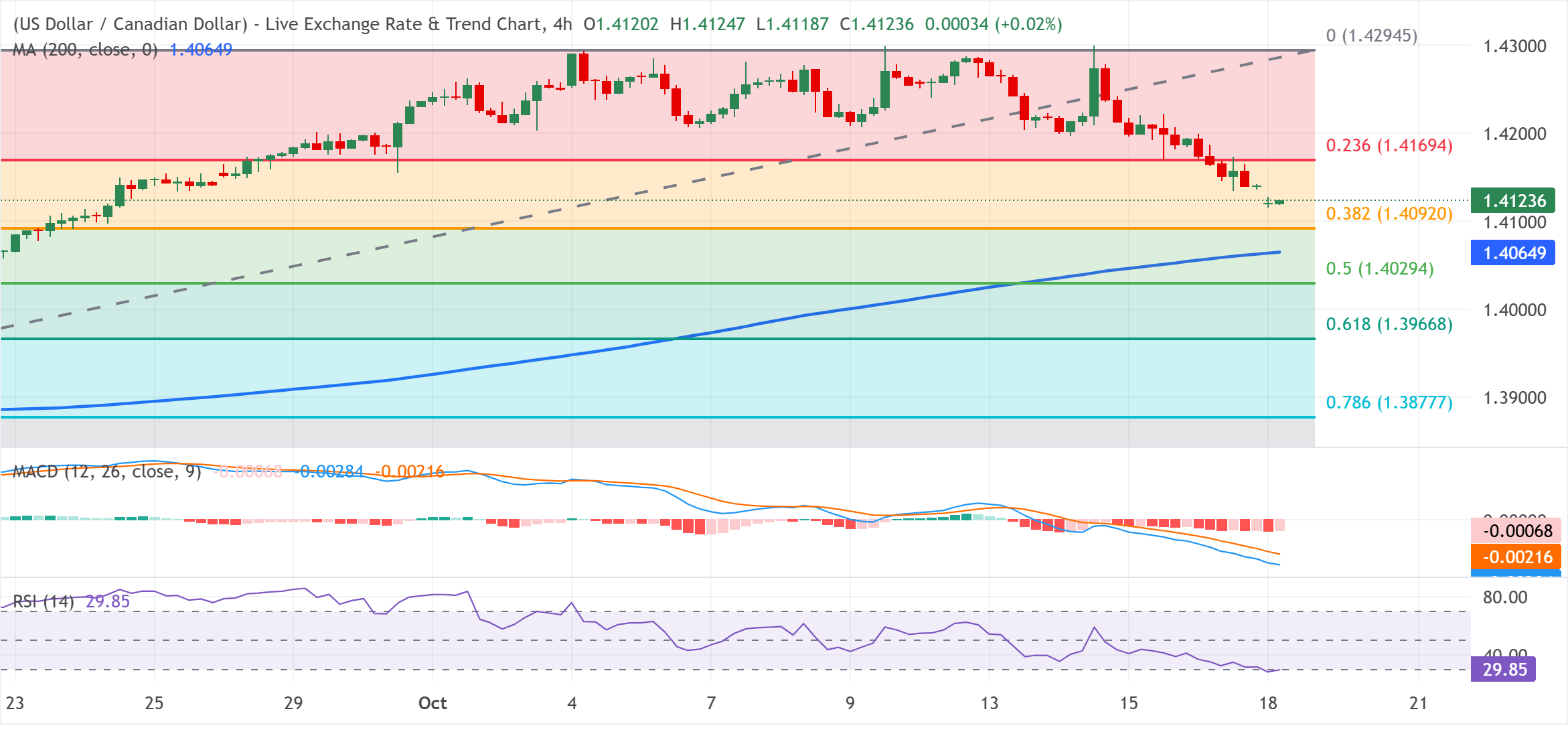
Task: Click the 1.39000 price axis label
Action: (1515, 398)
